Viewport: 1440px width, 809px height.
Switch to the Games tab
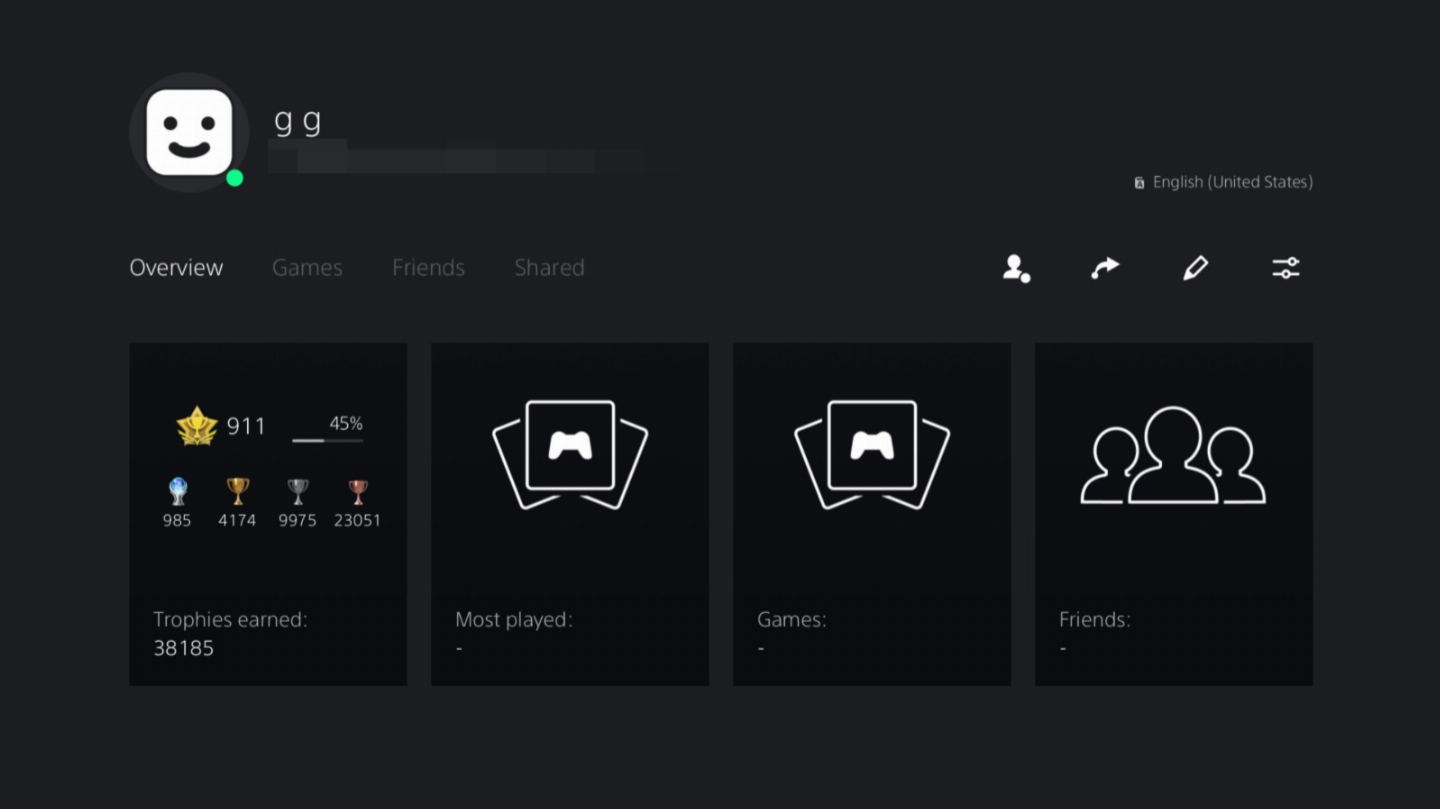pyautogui.click(x=307, y=268)
